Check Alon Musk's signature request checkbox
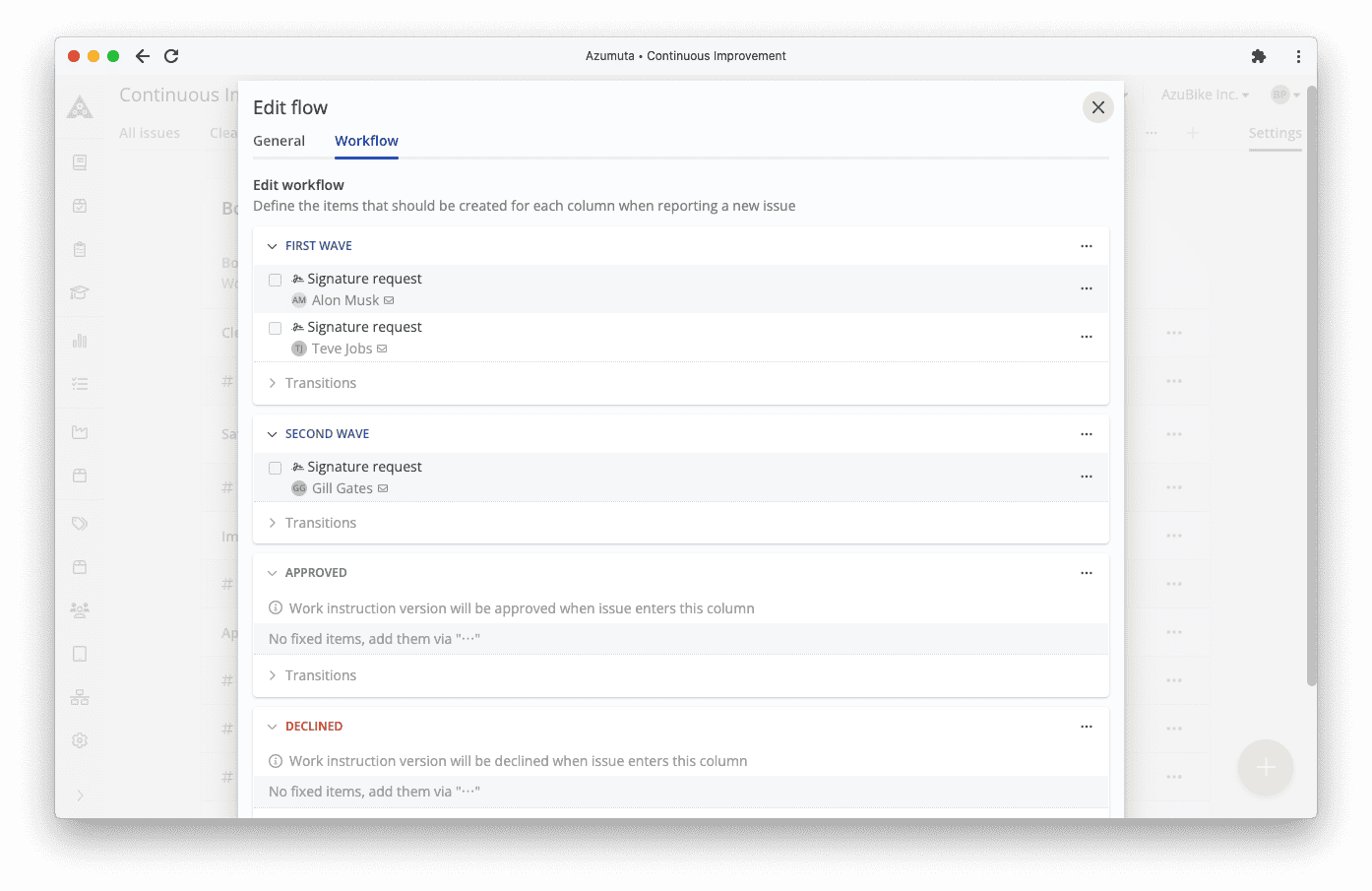 coord(275,280)
